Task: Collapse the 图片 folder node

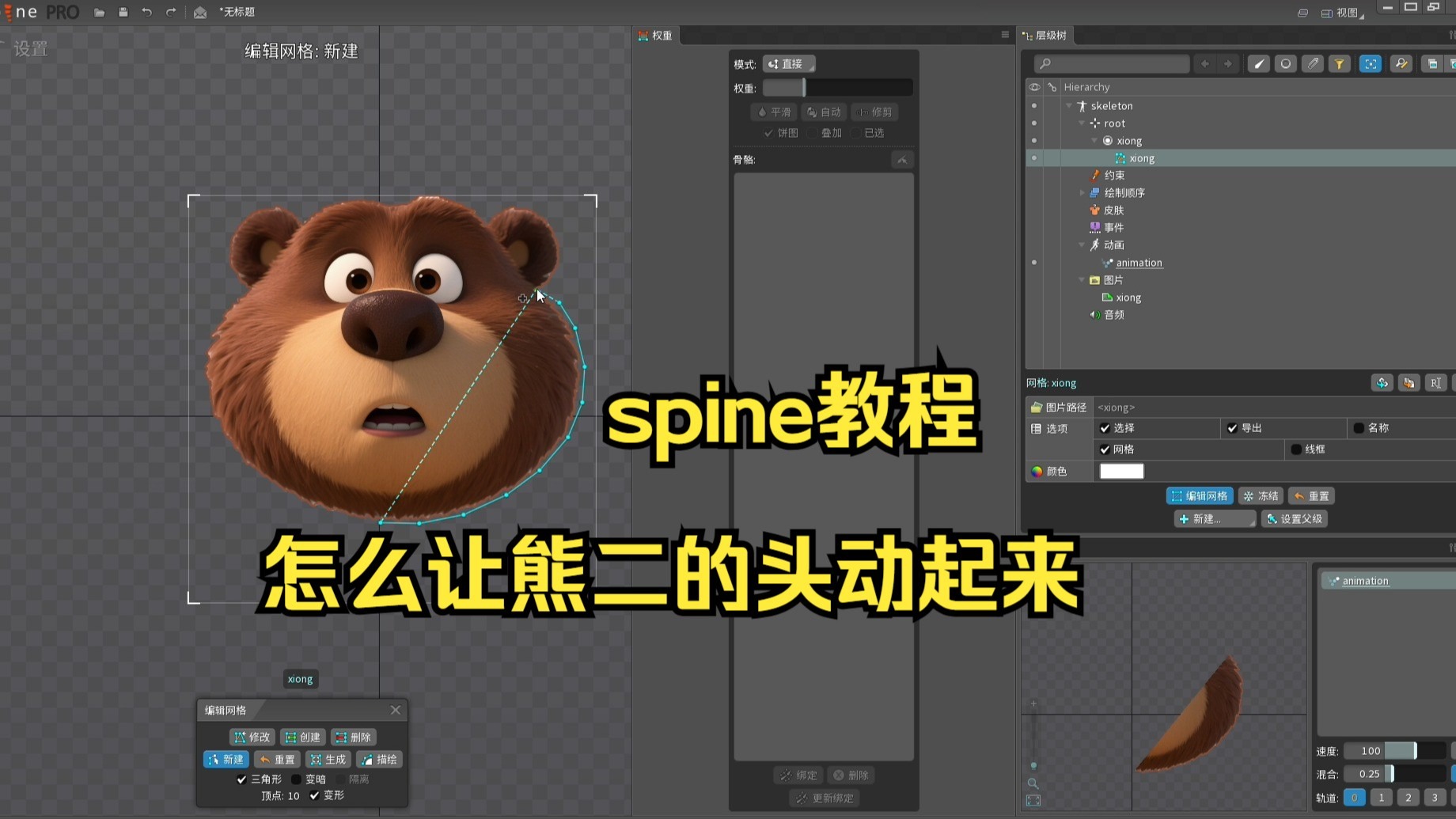Action: coord(1082,279)
